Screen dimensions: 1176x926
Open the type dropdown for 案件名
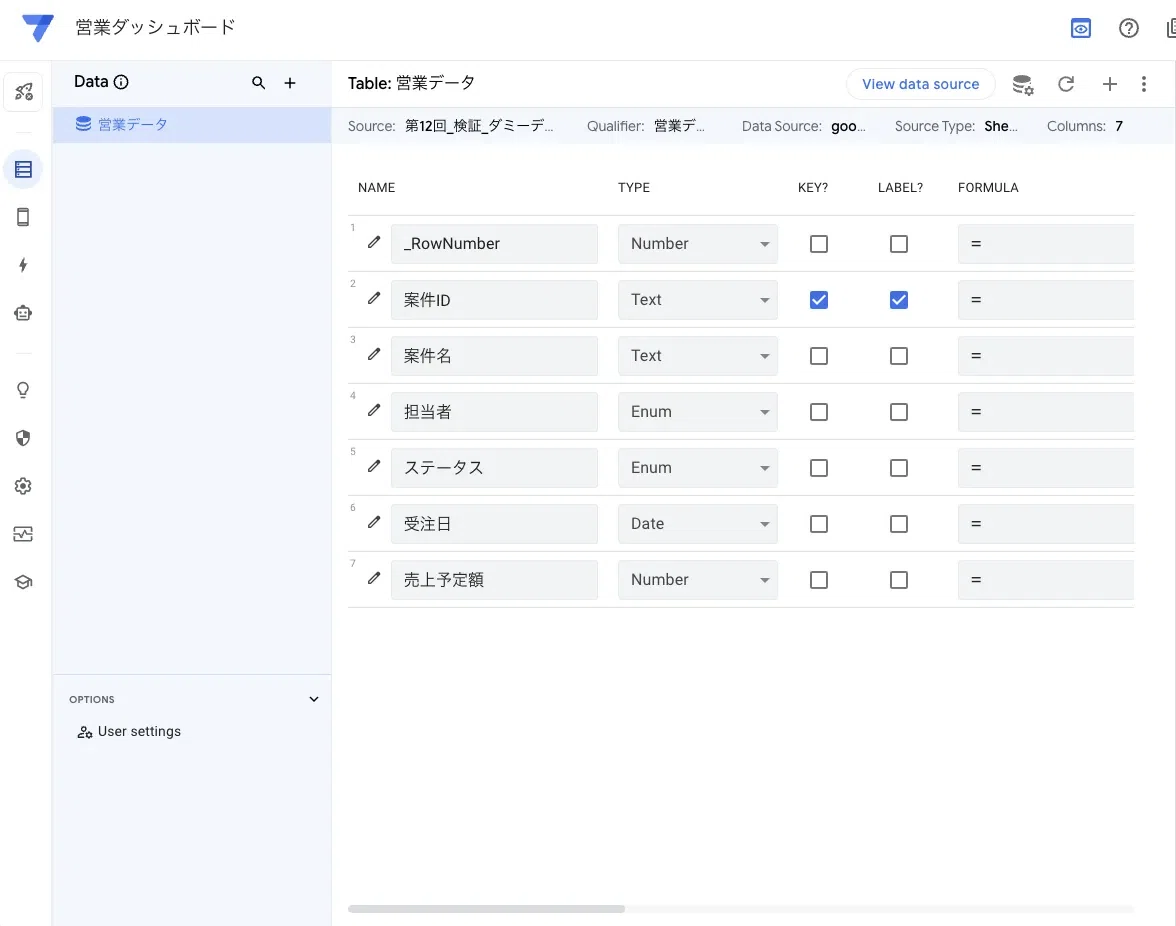point(698,355)
